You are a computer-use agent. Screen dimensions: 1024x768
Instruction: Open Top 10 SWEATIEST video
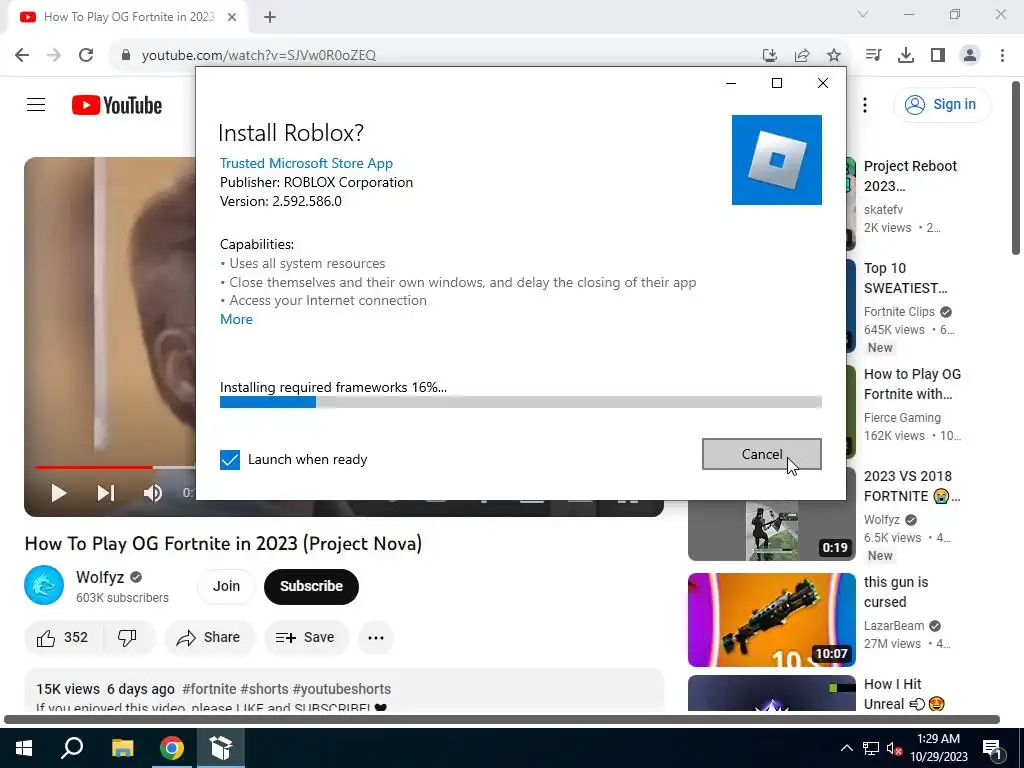[x=905, y=278]
